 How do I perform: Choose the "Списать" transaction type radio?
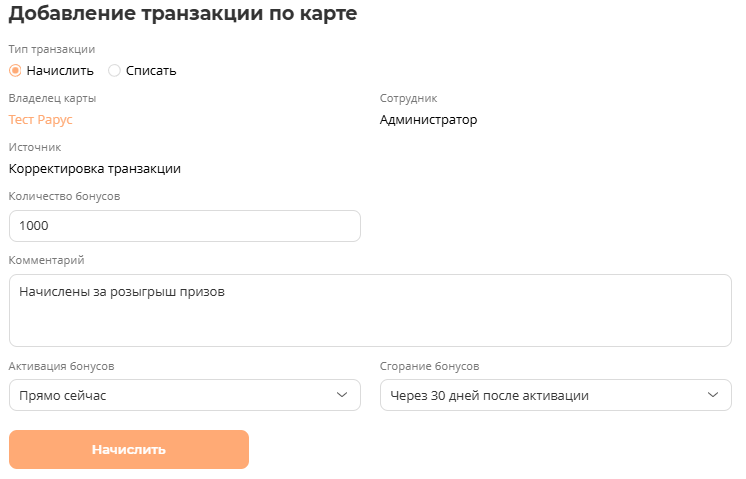115,71
